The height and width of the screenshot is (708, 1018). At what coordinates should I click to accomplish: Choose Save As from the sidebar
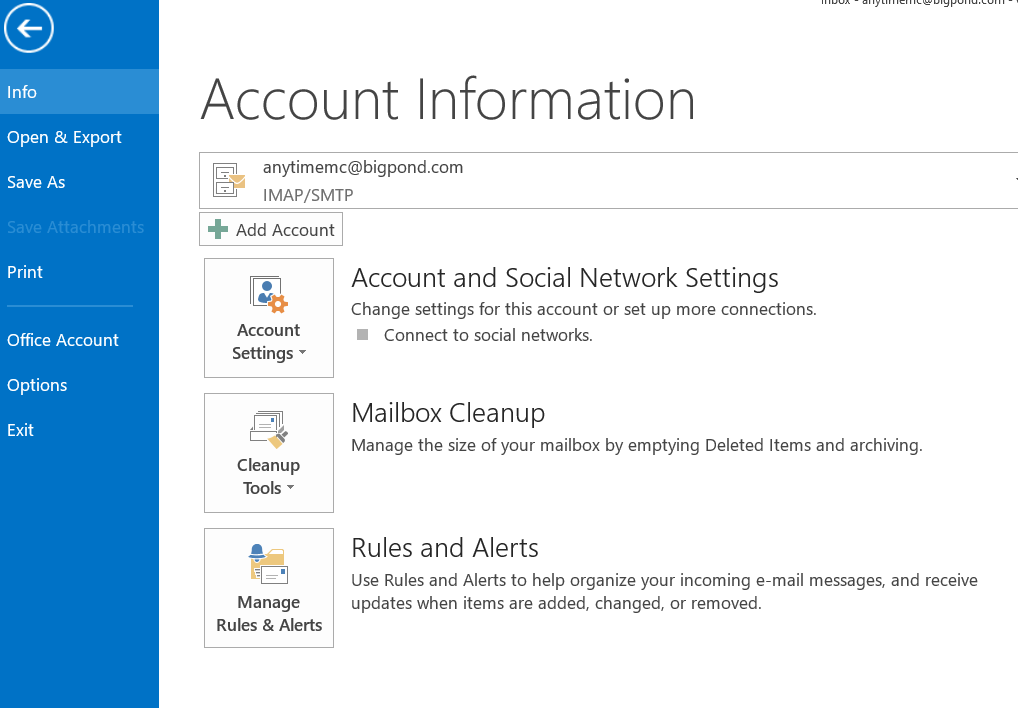click(79, 182)
